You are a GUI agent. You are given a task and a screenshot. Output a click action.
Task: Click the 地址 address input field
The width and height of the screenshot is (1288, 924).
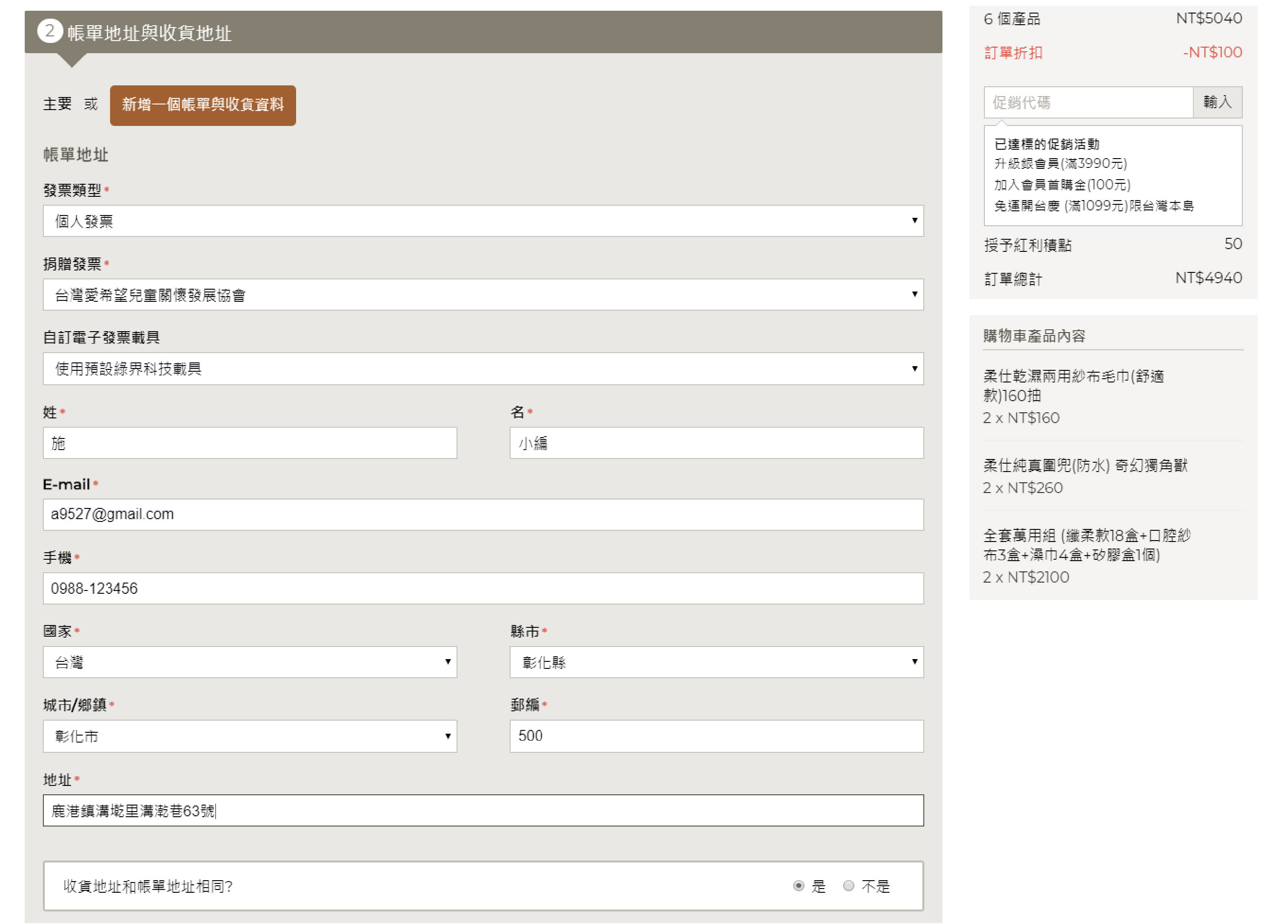pyautogui.click(x=483, y=810)
